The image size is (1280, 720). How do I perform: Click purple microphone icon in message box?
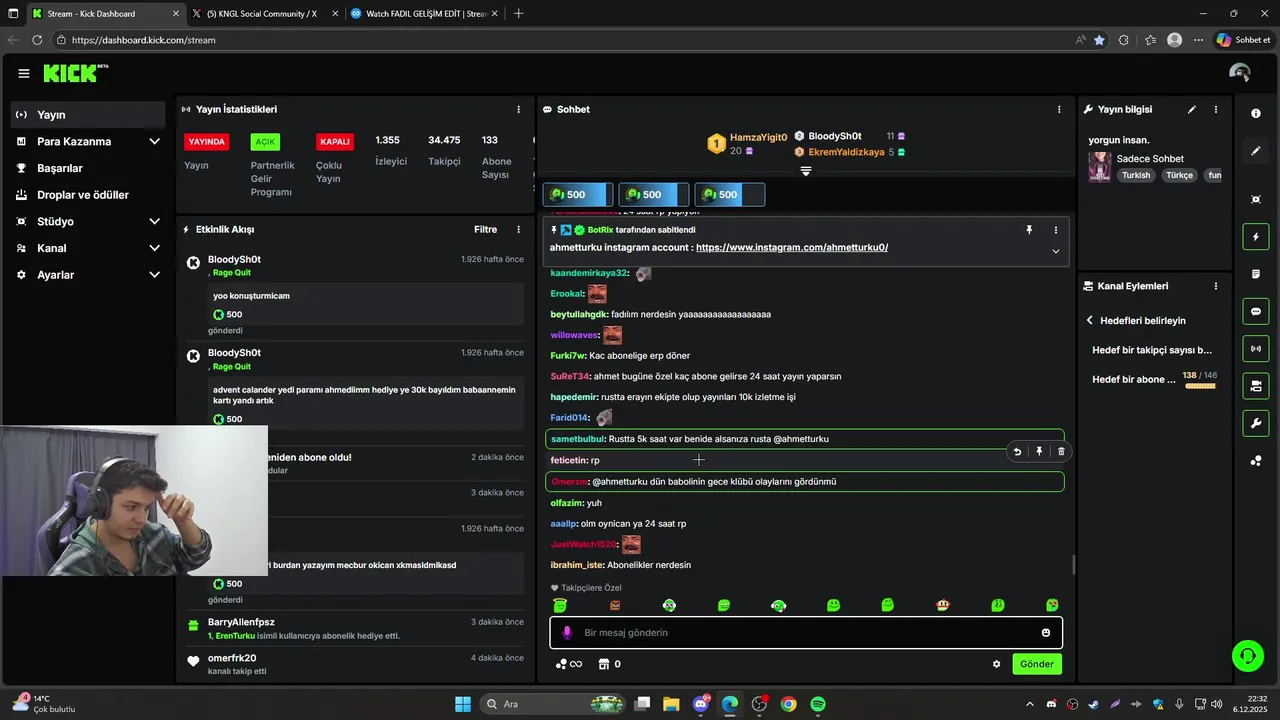point(567,633)
